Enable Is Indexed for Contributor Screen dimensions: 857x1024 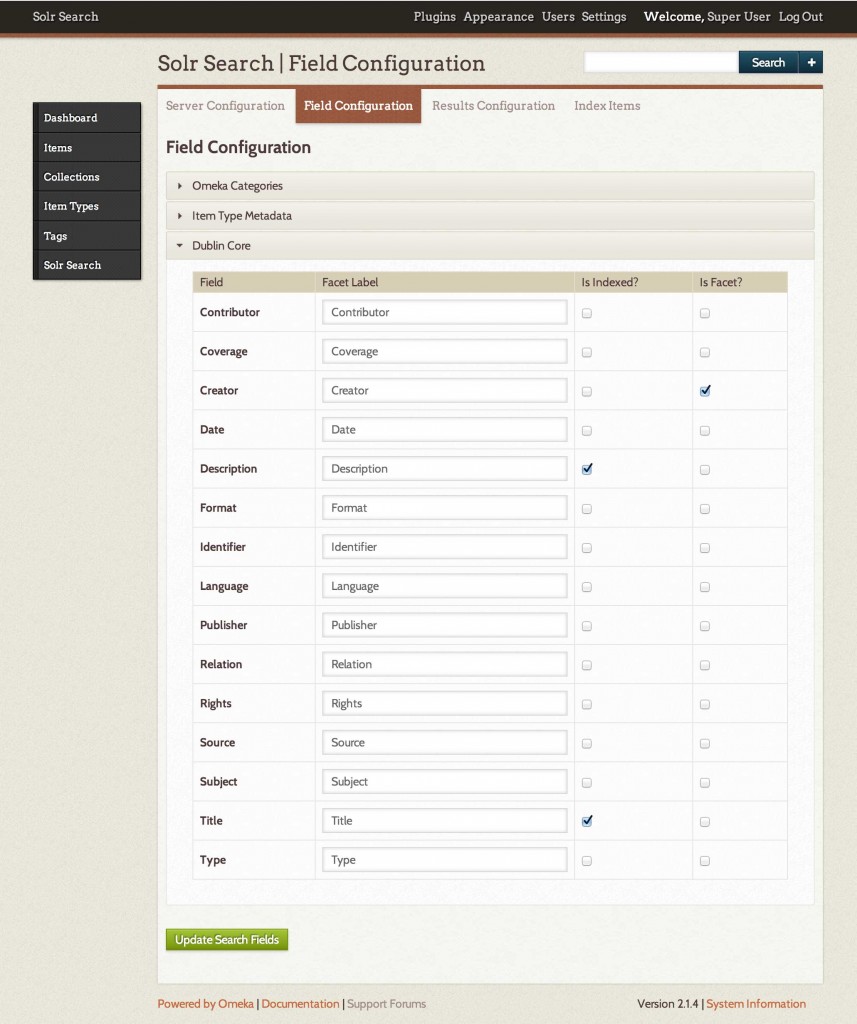(587, 313)
